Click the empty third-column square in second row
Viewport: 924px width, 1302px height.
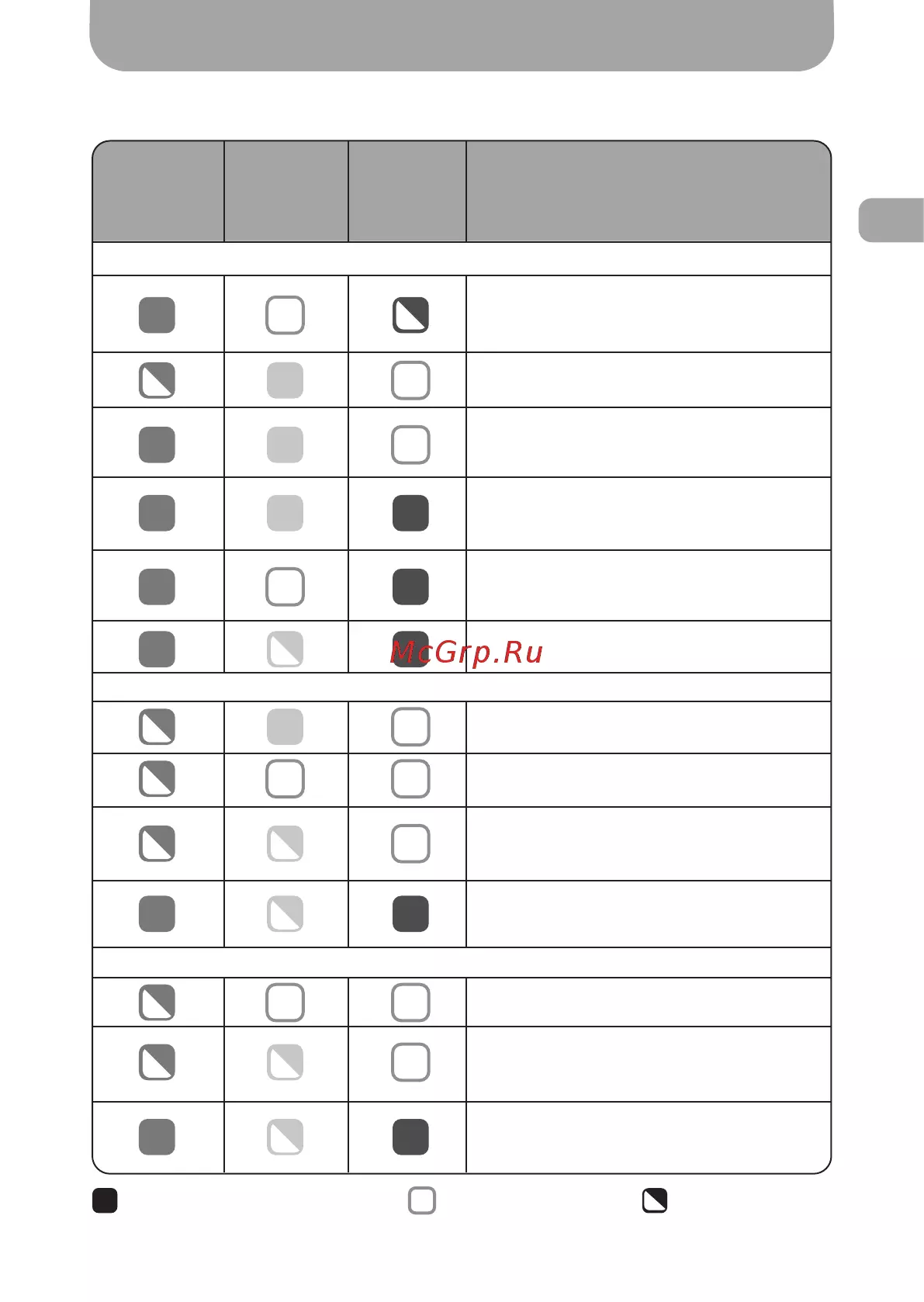410,380
